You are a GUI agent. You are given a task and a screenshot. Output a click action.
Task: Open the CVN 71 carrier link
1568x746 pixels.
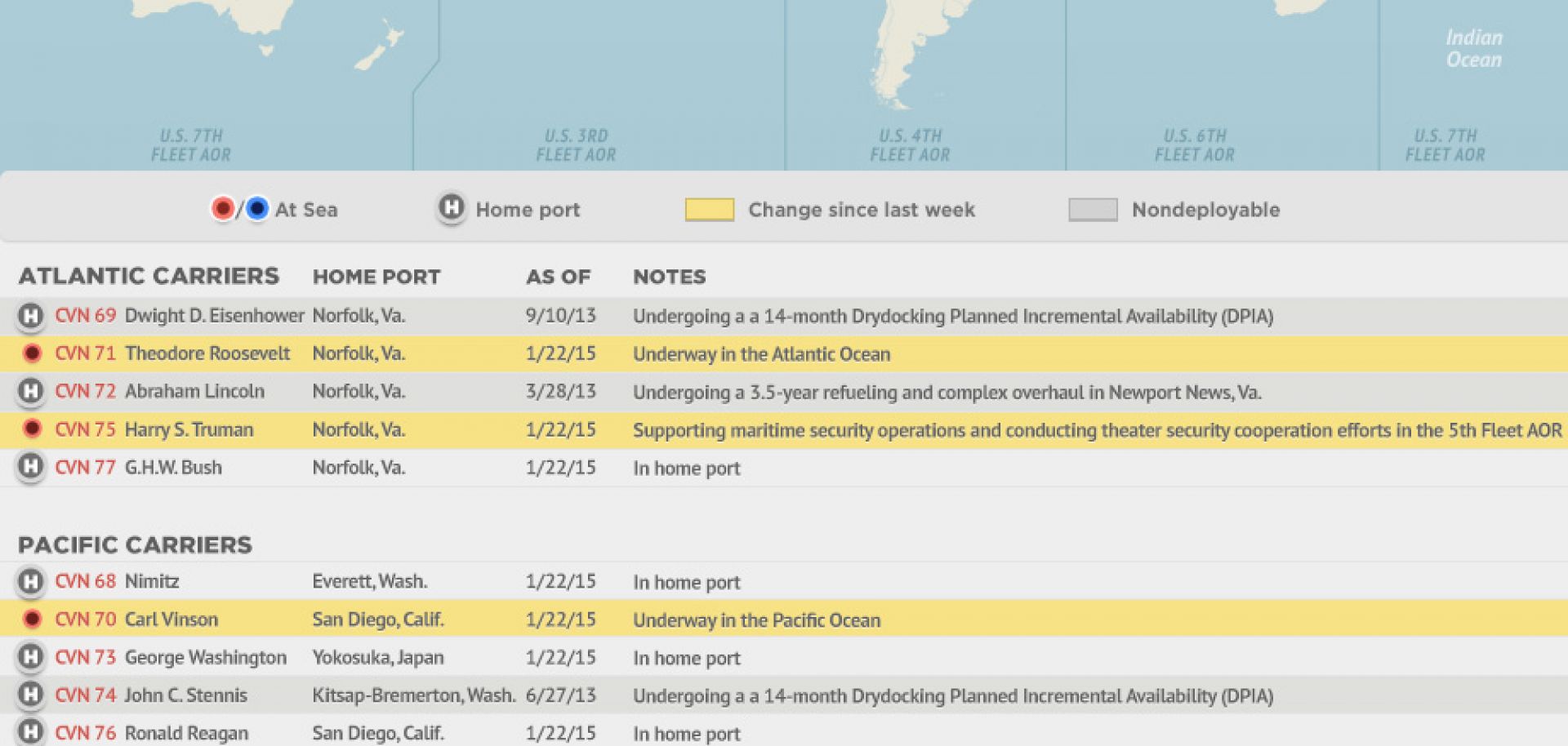pos(84,353)
